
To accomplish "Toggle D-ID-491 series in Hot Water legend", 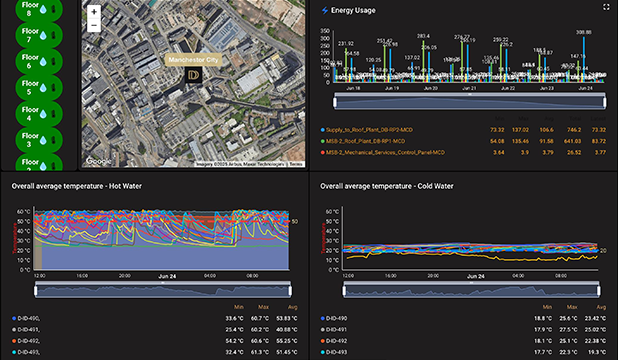I will click(26, 330).
